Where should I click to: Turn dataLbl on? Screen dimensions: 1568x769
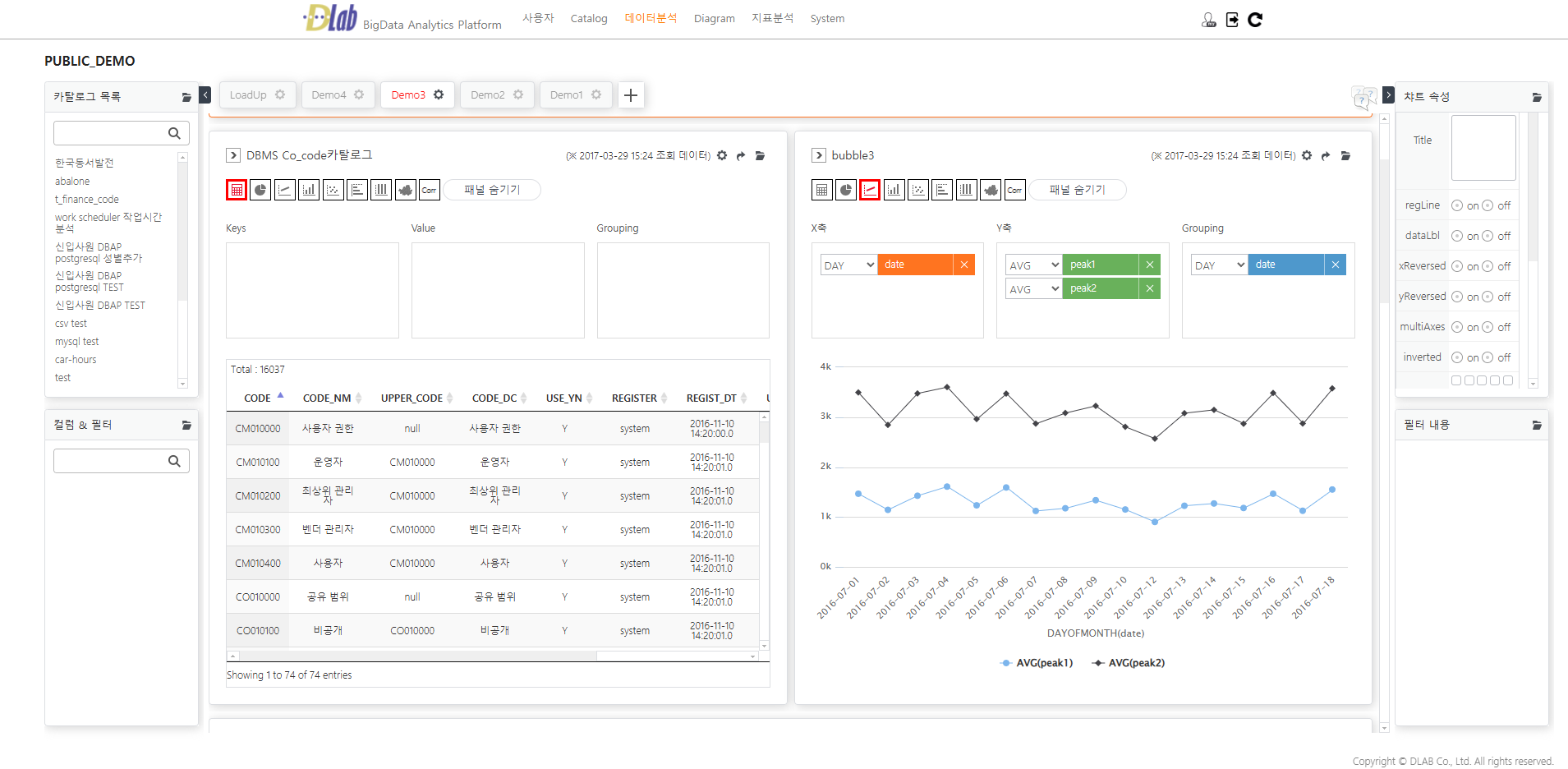pos(1457,236)
